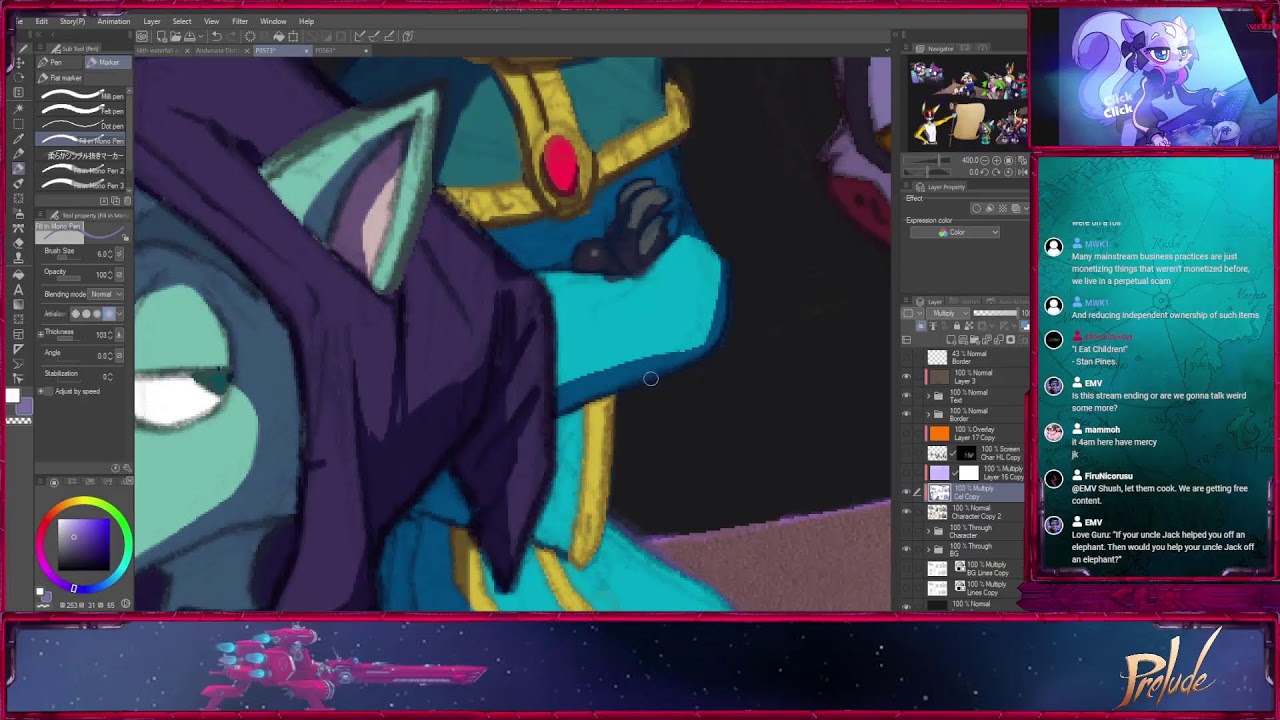Hide the Text folder via eye icon

pos(907,396)
